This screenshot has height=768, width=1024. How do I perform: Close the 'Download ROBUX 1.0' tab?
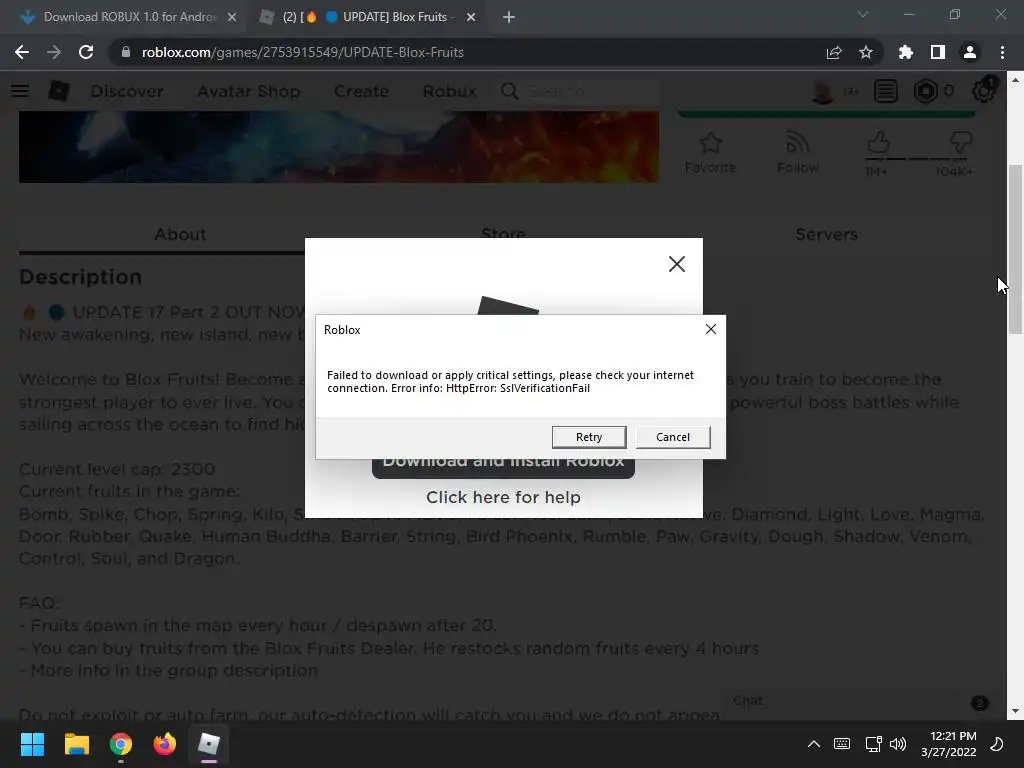point(232,18)
